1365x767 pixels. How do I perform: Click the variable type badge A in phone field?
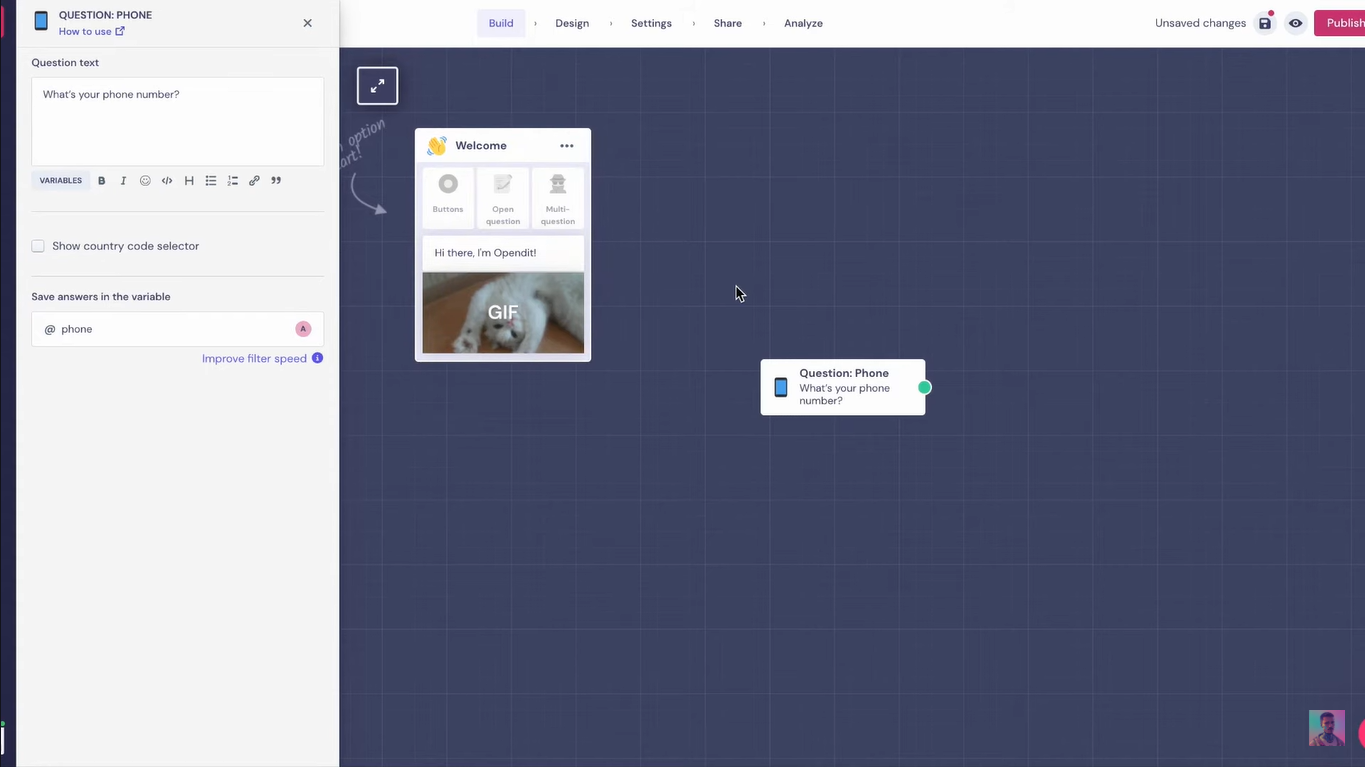(x=303, y=329)
